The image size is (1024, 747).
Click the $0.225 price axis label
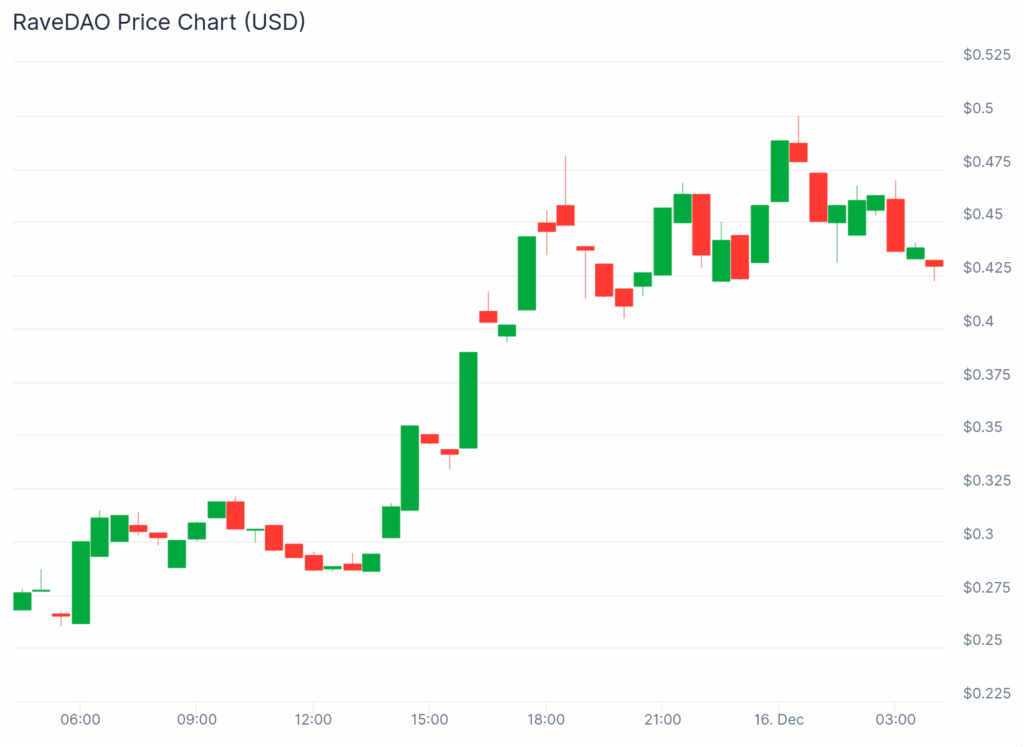point(986,693)
